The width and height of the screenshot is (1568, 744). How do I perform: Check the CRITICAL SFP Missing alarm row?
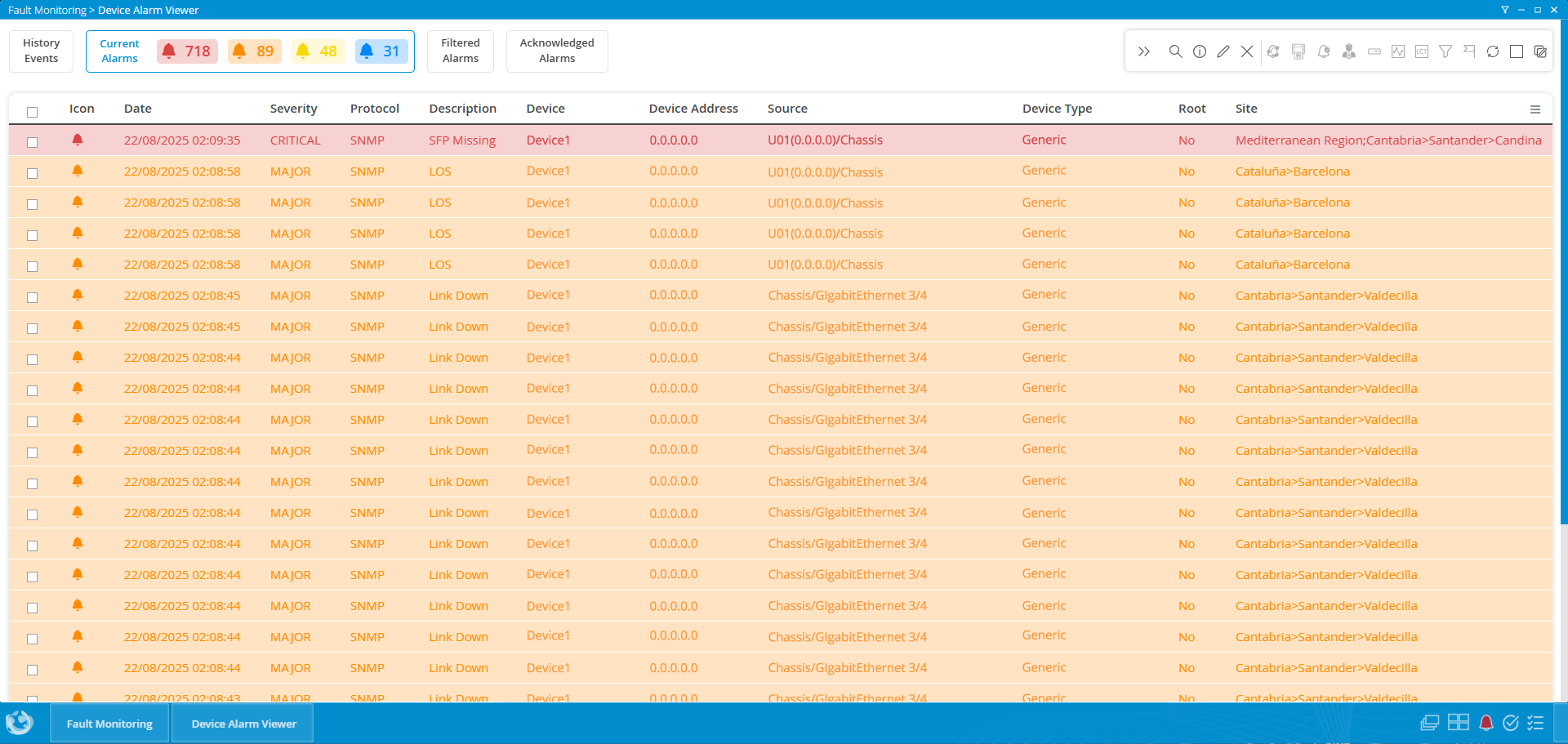tap(33, 142)
